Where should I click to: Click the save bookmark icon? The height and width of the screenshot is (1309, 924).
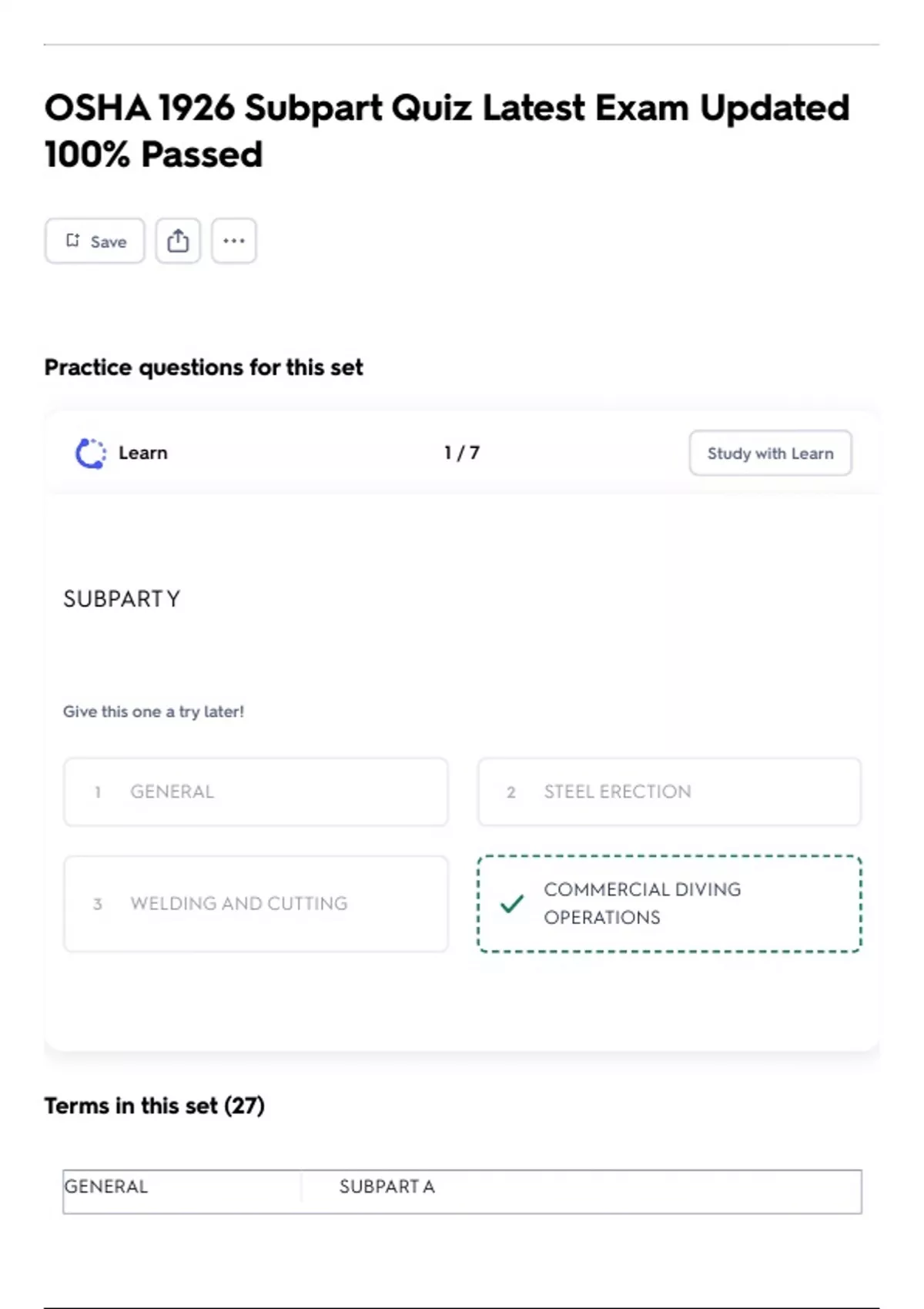click(72, 241)
